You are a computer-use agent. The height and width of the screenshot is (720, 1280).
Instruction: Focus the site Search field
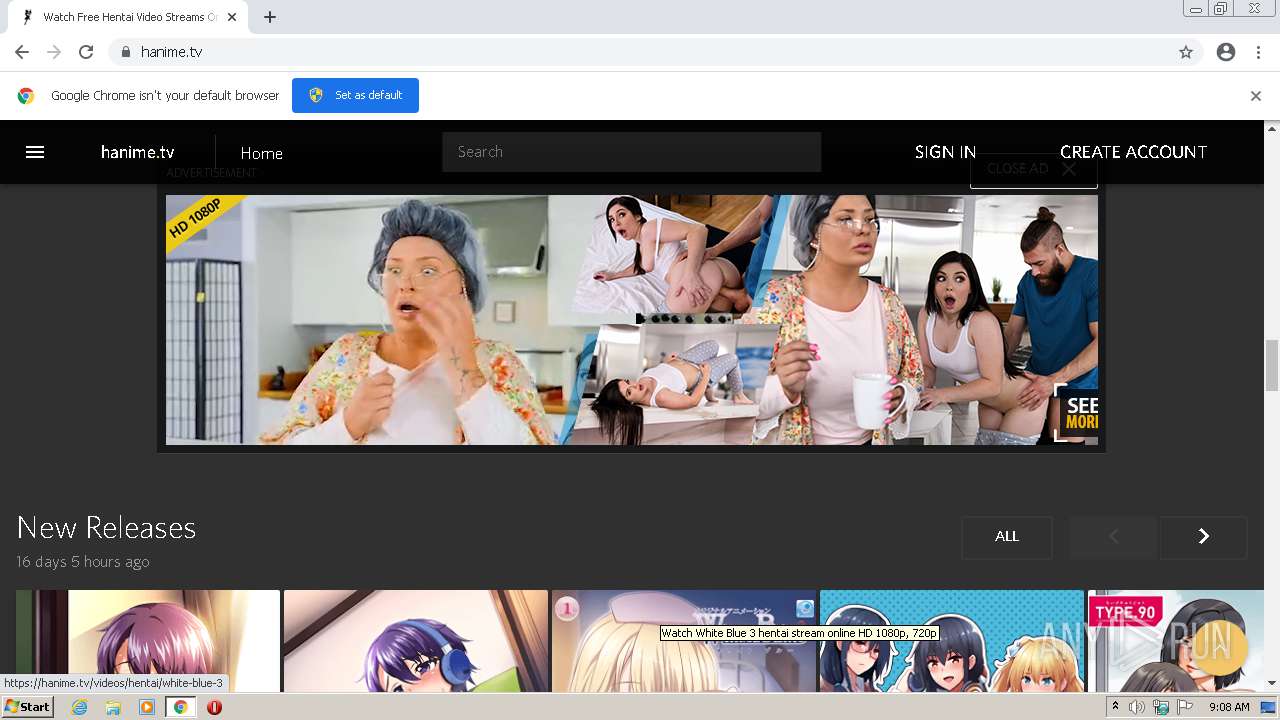tap(632, 152)
